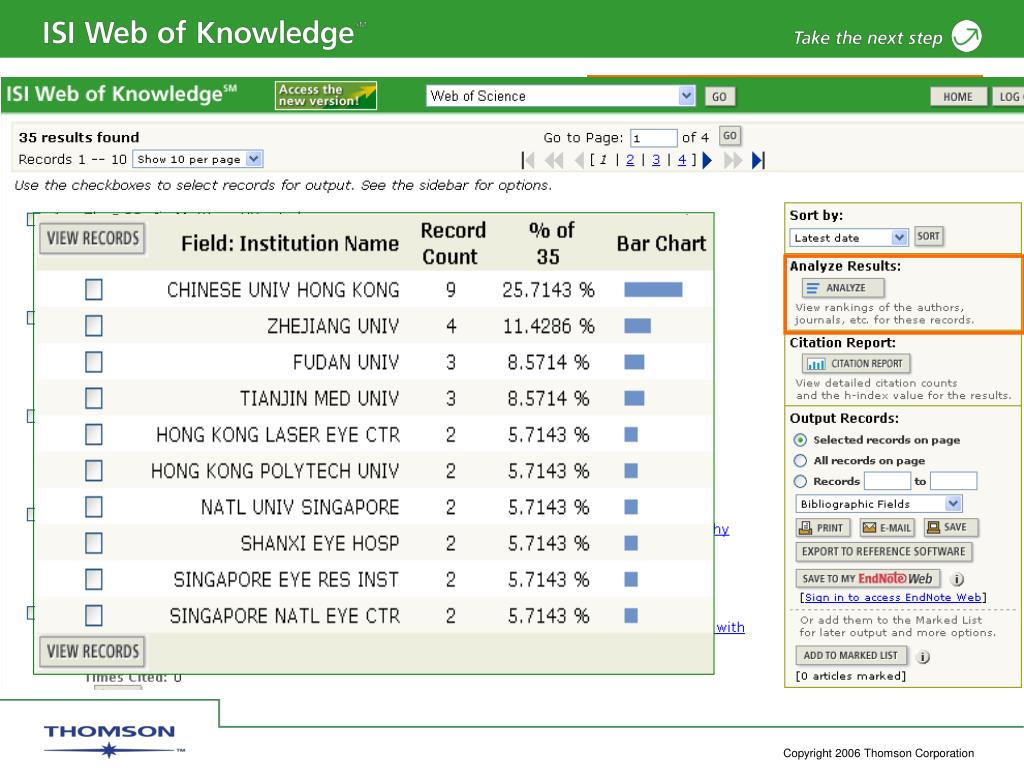Go back ten pages with double-left arrow
The width and height of the screenshot is (1024, 768).
pyautogui.click(x=554, y=160)
